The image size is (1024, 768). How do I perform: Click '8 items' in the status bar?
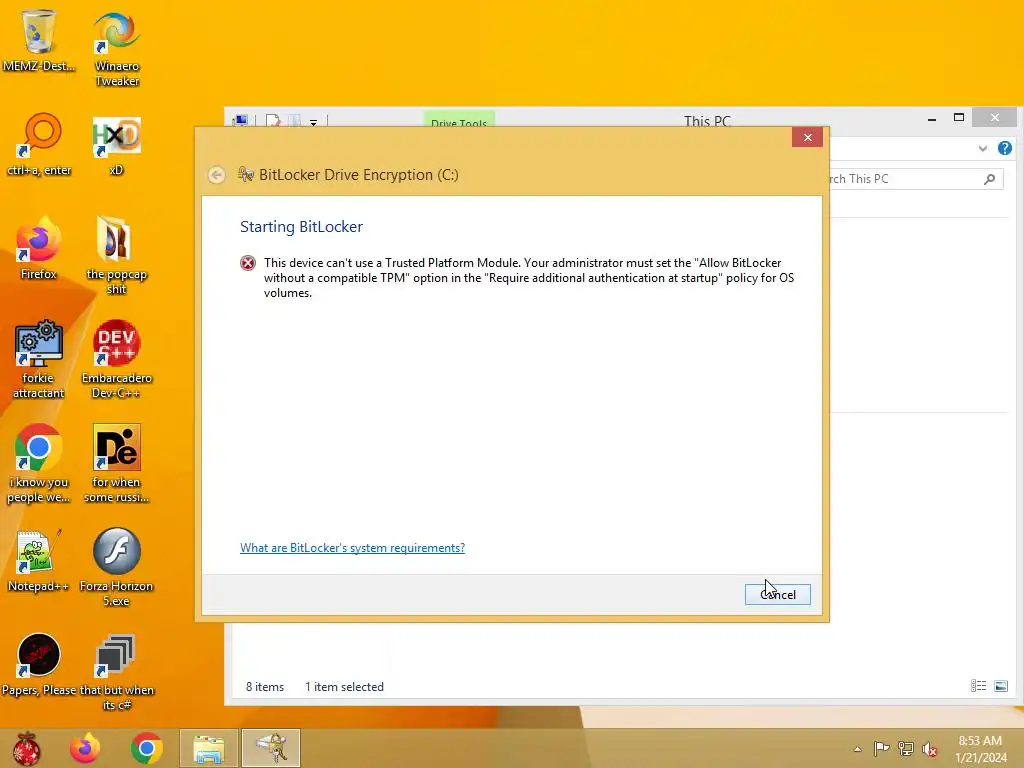[264, 686]
